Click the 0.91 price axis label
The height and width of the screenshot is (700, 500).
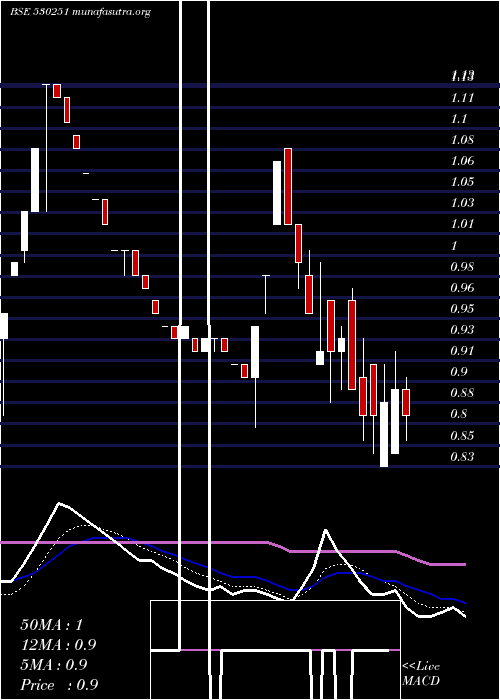coord(462,351)
